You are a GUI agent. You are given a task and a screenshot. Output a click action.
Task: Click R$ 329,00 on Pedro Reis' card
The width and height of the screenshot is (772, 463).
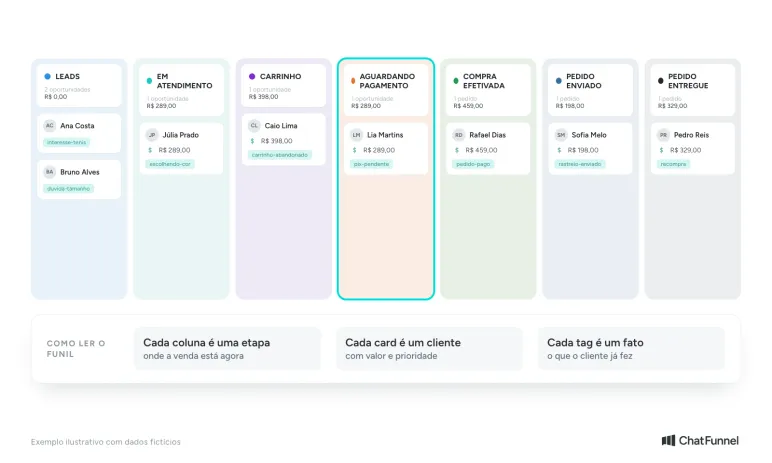point(686,150)
